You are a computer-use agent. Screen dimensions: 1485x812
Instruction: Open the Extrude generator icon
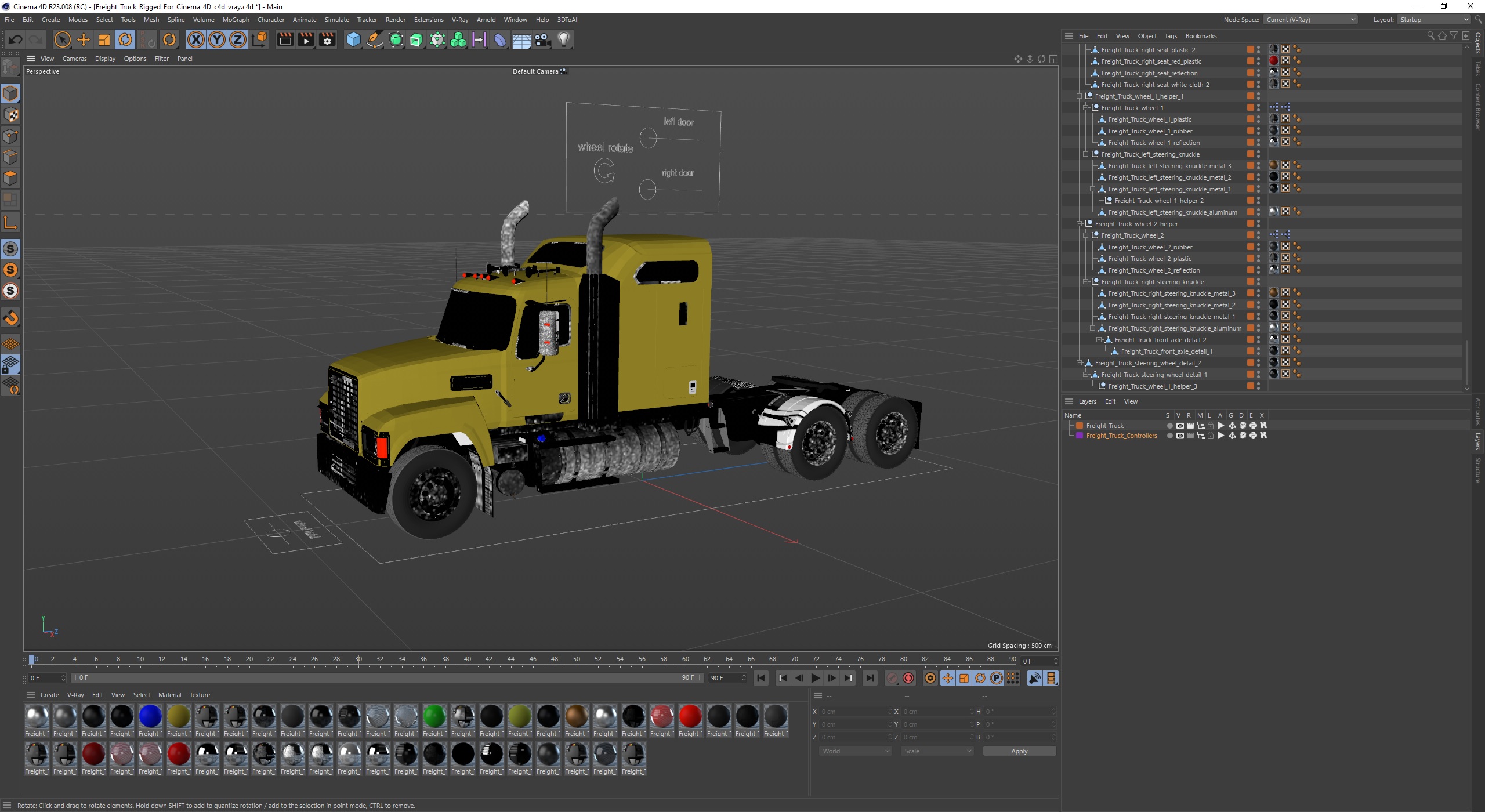point(416,39)
